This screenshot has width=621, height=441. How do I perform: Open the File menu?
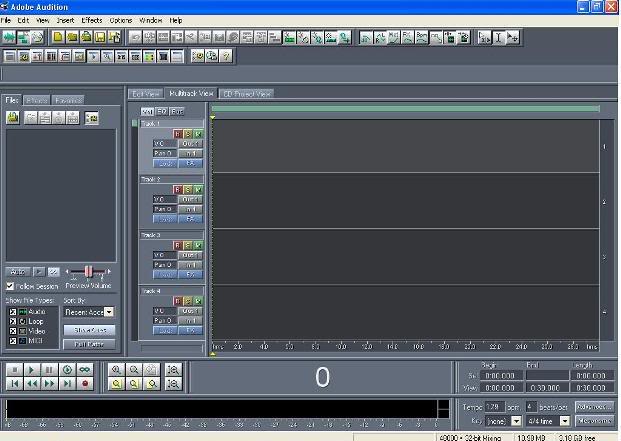[6, 20]
